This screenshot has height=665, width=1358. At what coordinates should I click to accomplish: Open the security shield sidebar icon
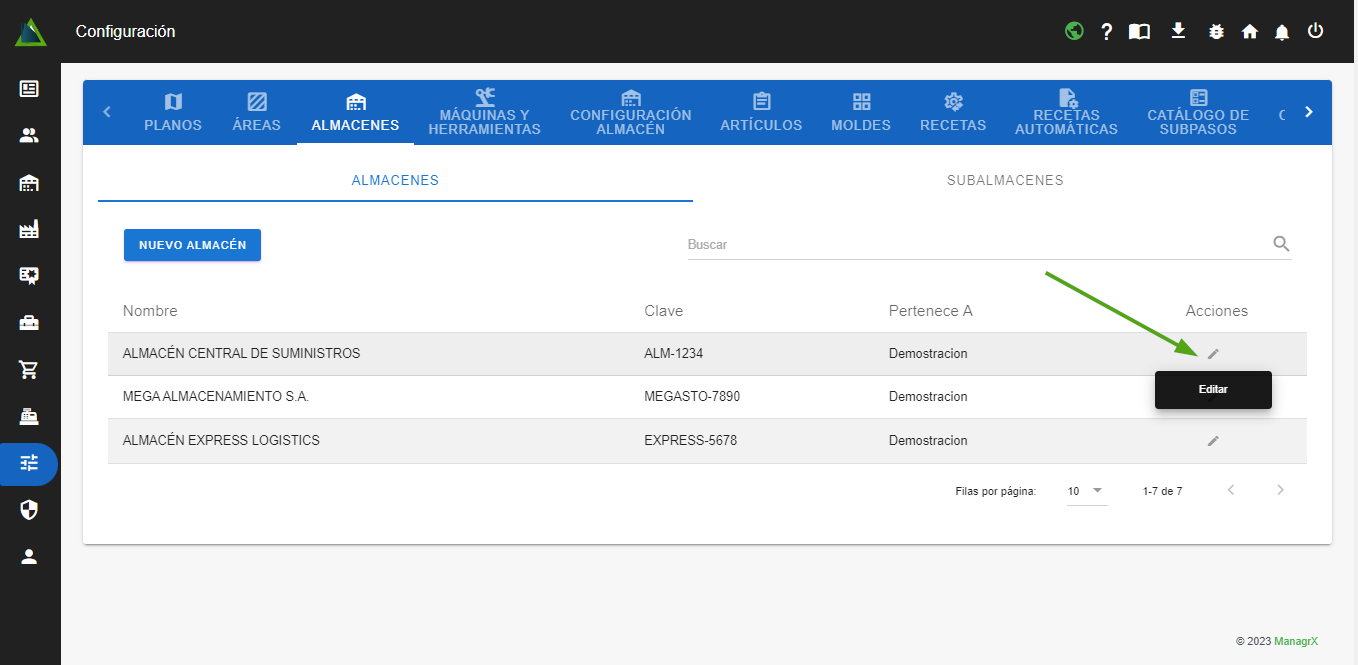point(29,510)
